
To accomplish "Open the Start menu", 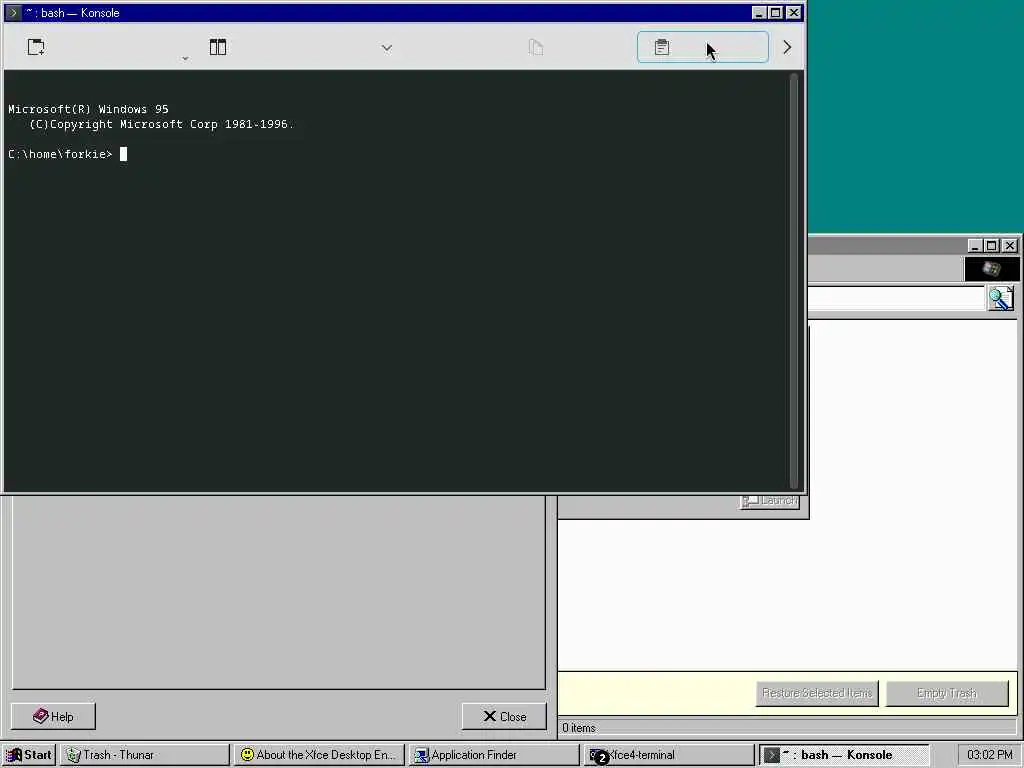I will pyautogui.click(x=29, y=755).
